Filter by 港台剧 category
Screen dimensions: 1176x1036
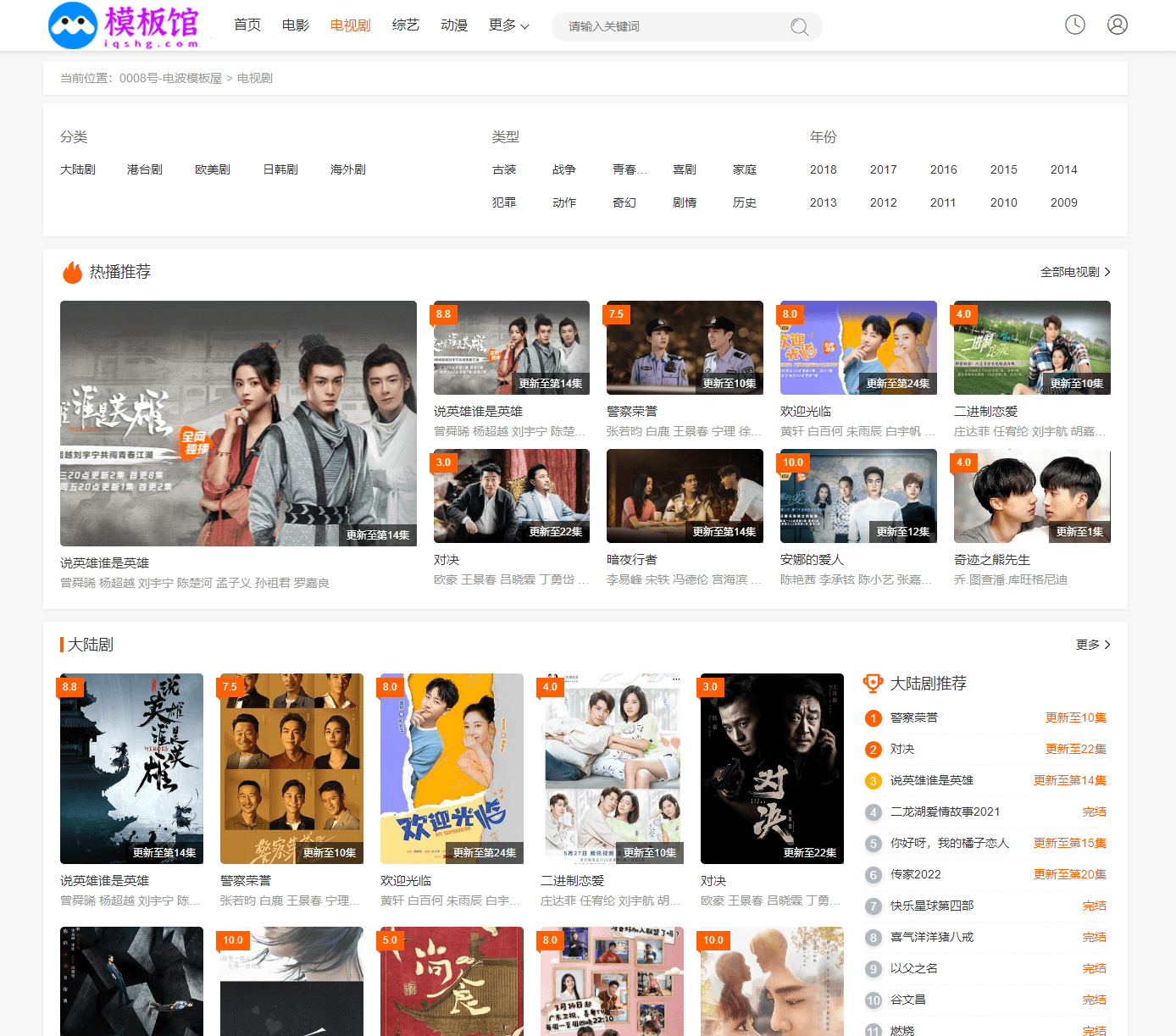[x=145, y=169]
